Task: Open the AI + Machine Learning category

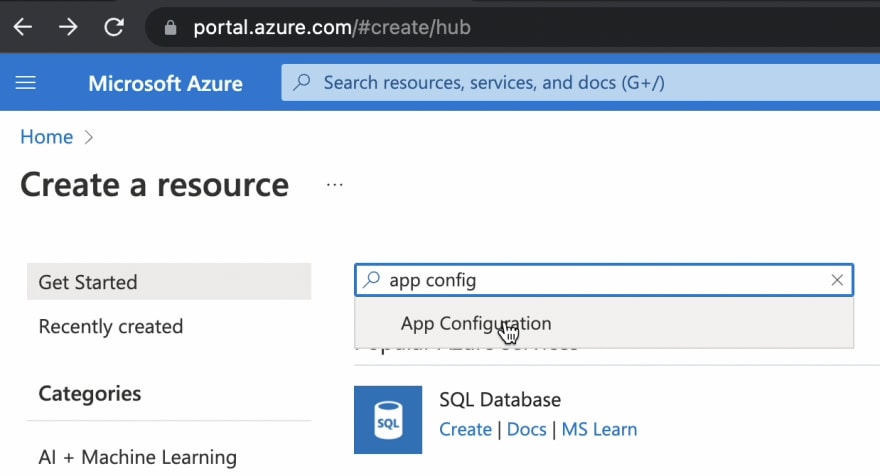Action: click(x=138, y=457)
